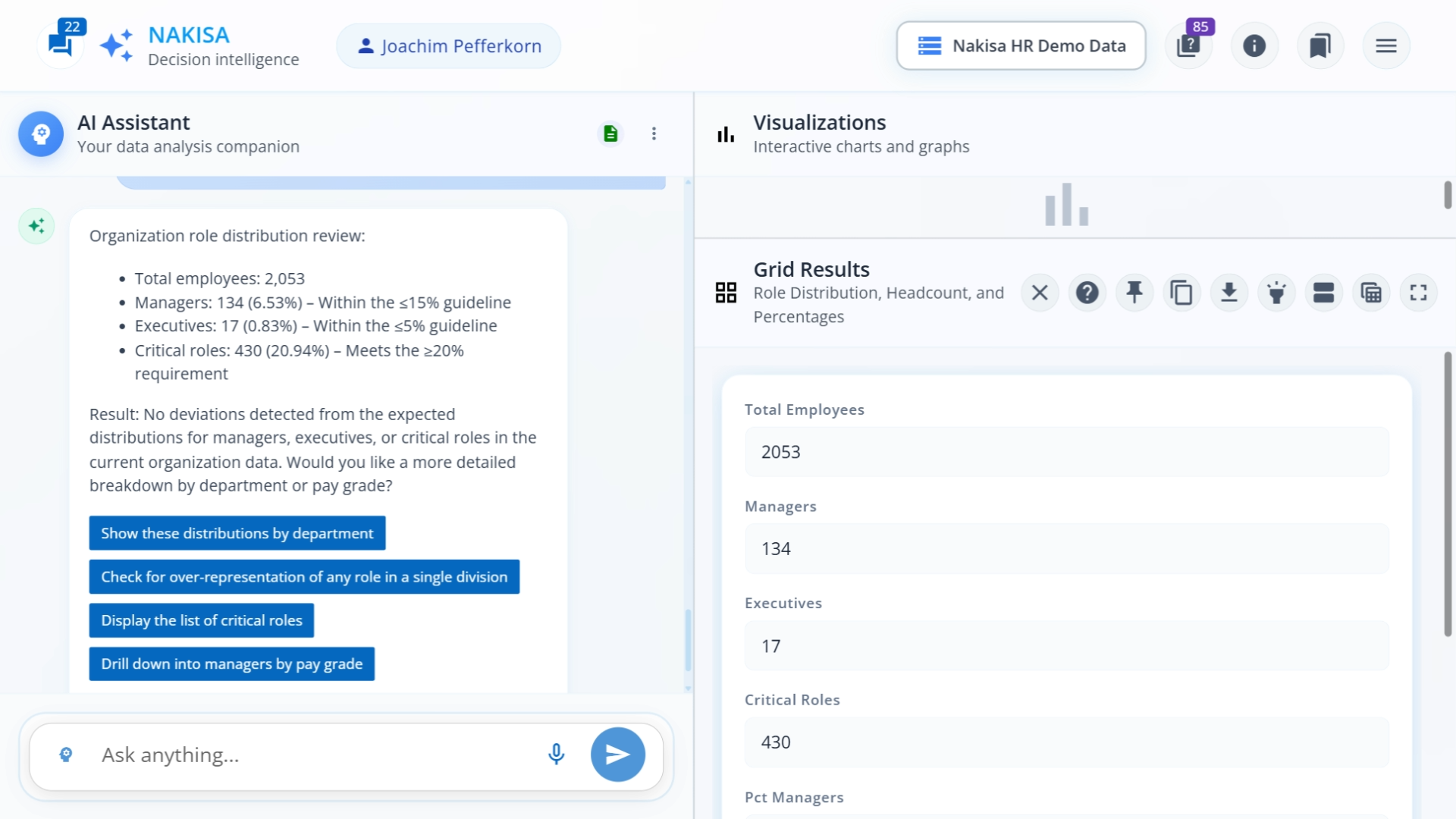Open the Nakisa HR Demo Data selector
Viewport: 1456px width, 819px height.
(1021, 45)
